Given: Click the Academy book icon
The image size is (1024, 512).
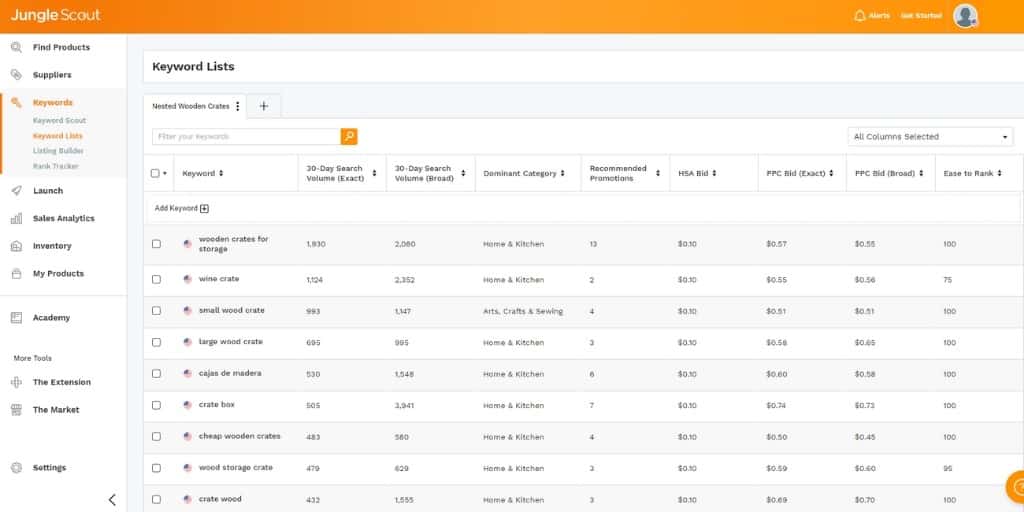Looking at the screenshot, I should coord(16,317).
